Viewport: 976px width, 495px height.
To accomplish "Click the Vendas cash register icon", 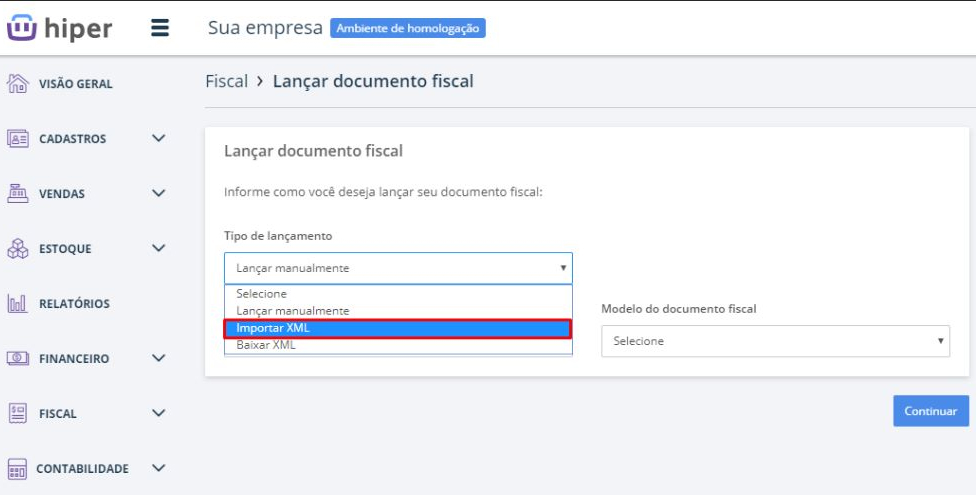I will [x=17, y=193].
